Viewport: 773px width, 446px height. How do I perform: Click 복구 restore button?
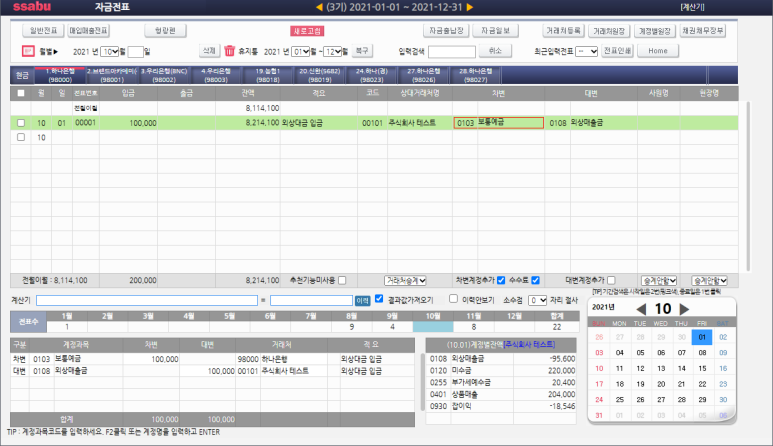coord(362,51)
